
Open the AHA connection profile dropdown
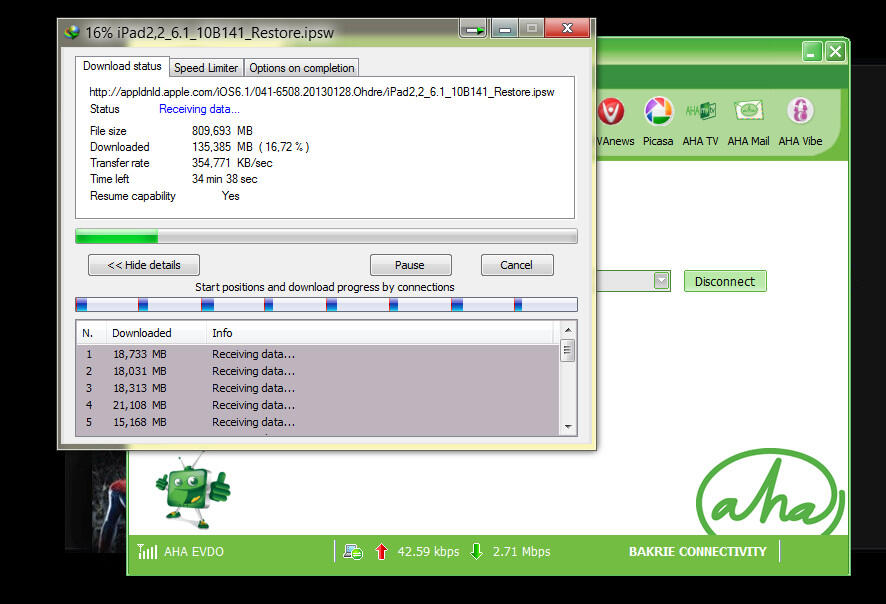tap(661, 281)
